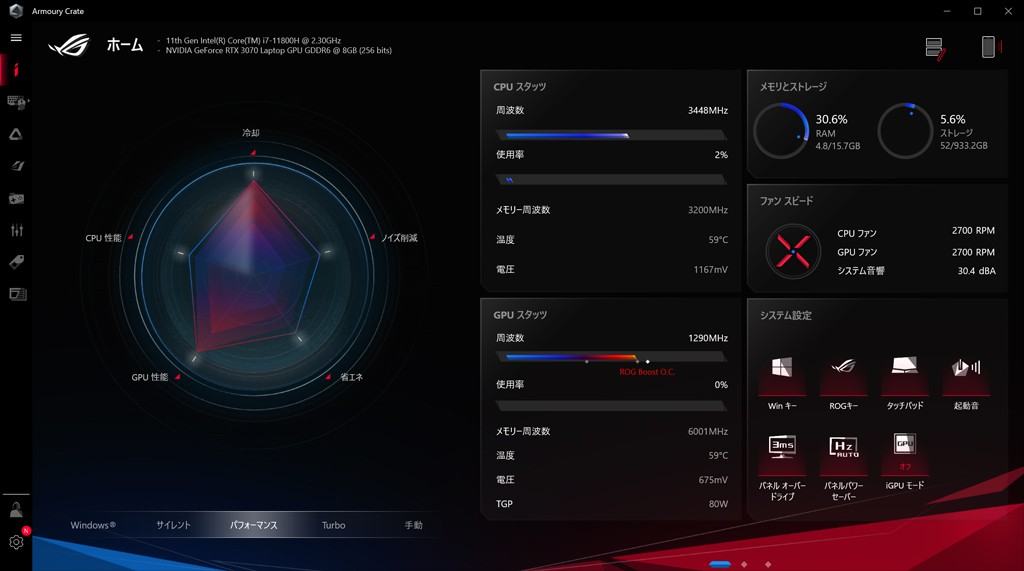Viewport: 1024px width, 571px height.
Task: Open the News sidebar icon
Action: point(18,294)
